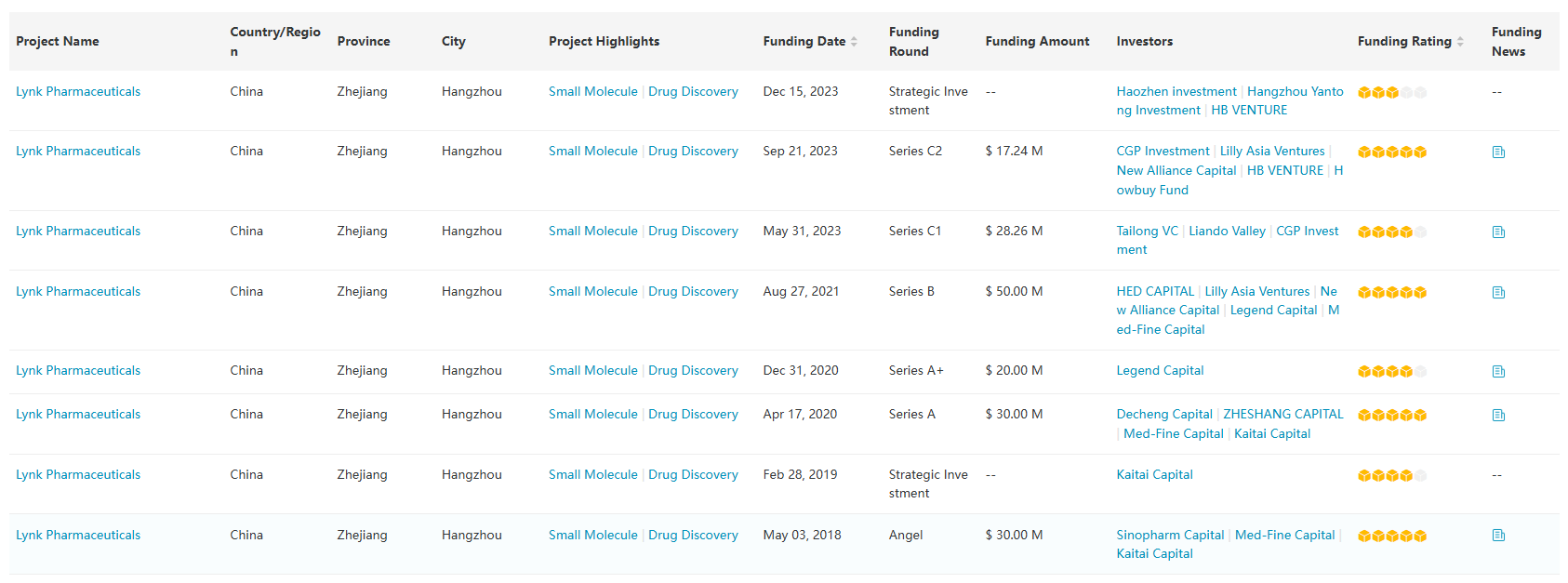Open funding news icon for Series A+ round
The image size is (1568, 583).
tap(1497, 372)
